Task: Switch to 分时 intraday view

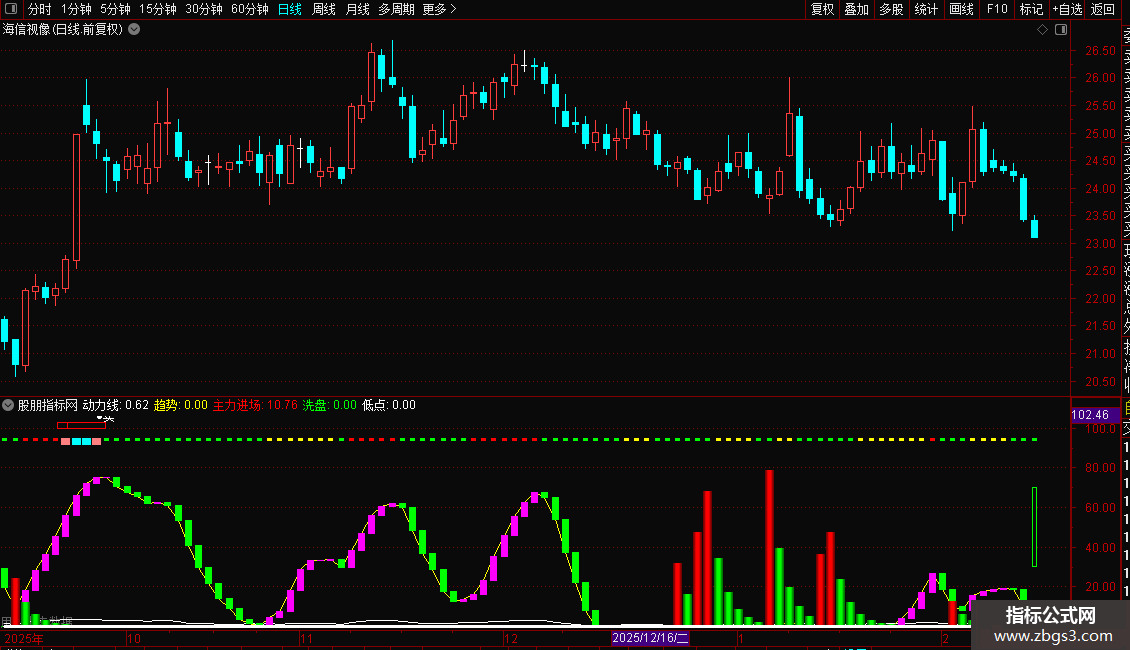Action: click(40, 9)
